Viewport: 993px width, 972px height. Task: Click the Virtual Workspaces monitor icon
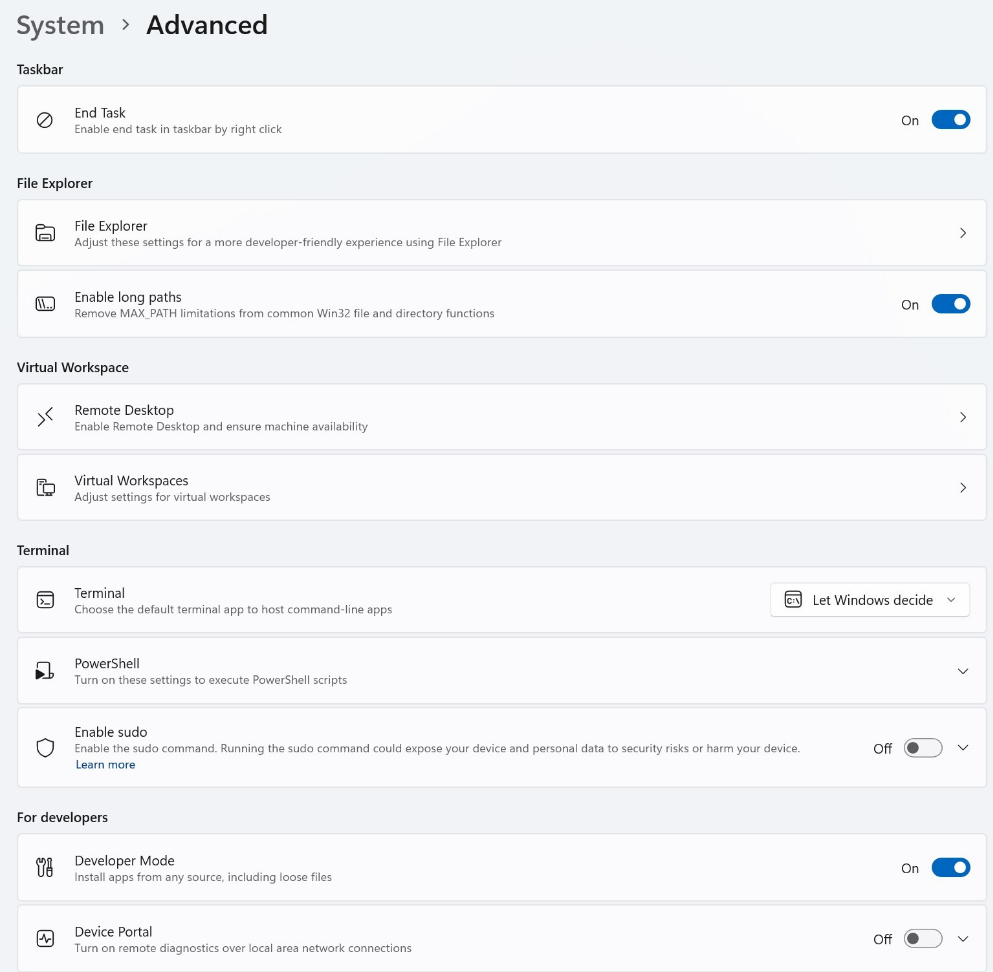pyautogui.click(x=45, y=488)
